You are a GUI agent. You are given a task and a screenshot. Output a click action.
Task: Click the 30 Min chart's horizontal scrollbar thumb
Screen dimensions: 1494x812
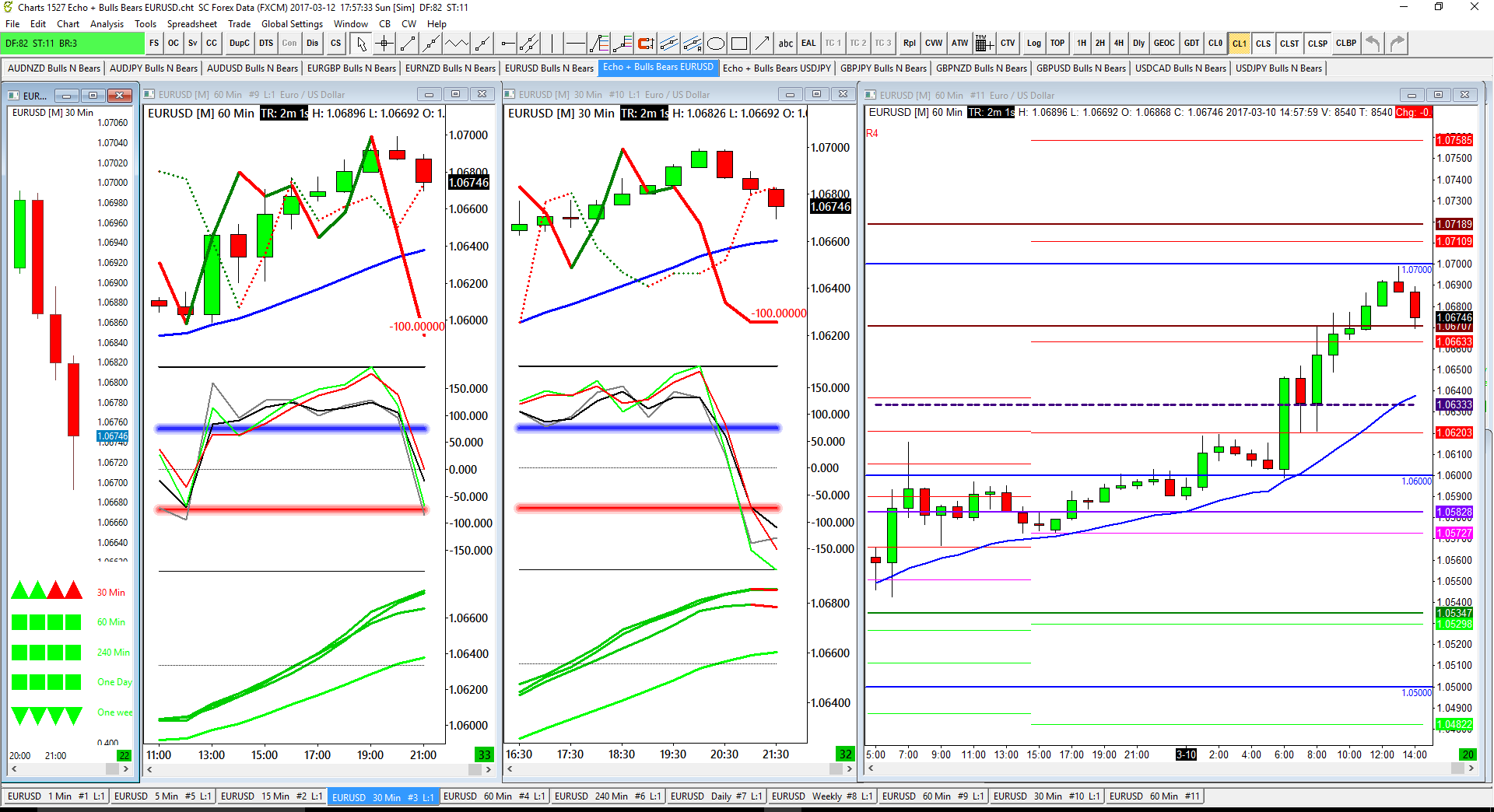(836, 769)
